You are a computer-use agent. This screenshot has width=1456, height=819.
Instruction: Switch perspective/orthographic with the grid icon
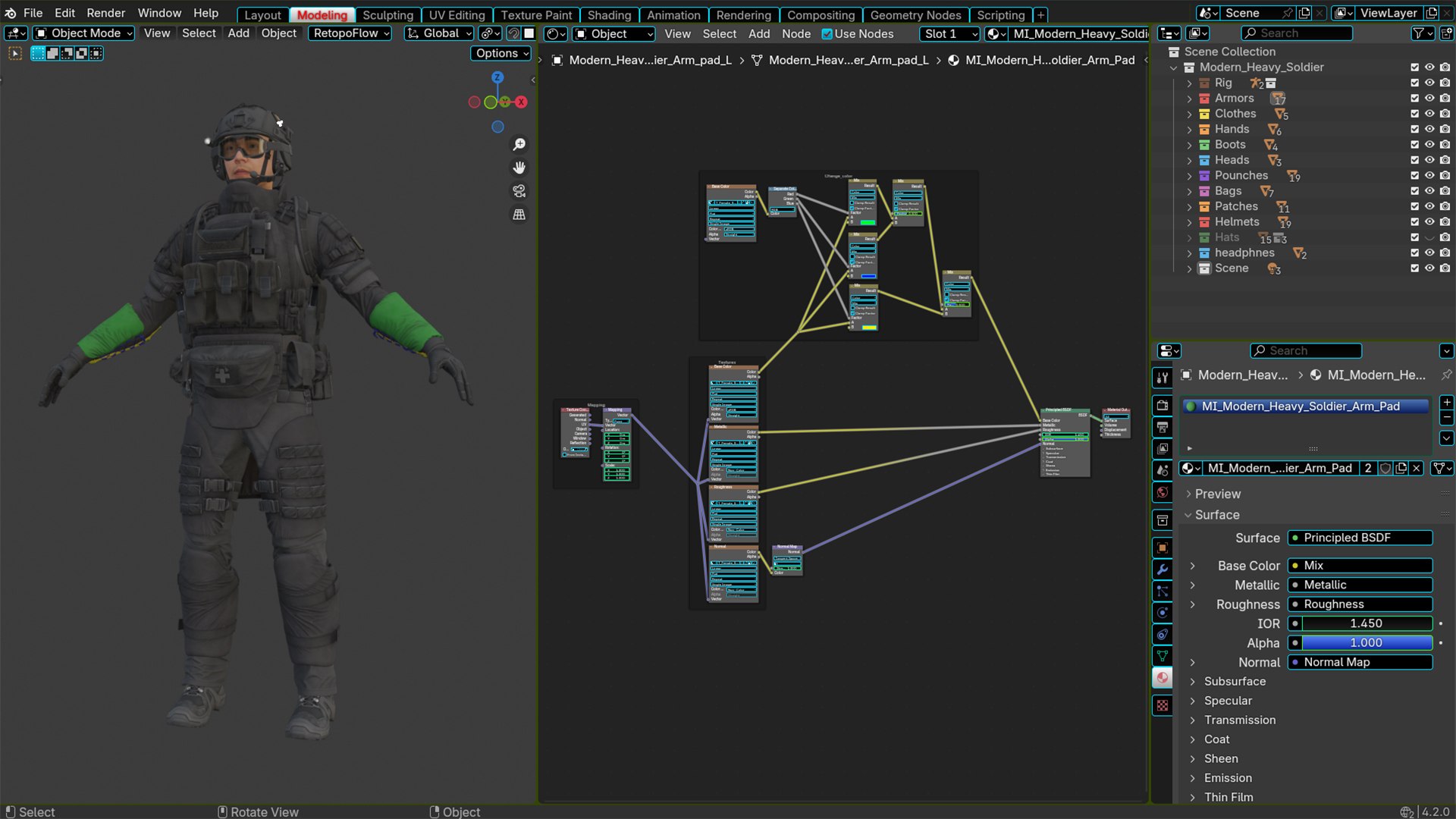click(x=519, y=215)
